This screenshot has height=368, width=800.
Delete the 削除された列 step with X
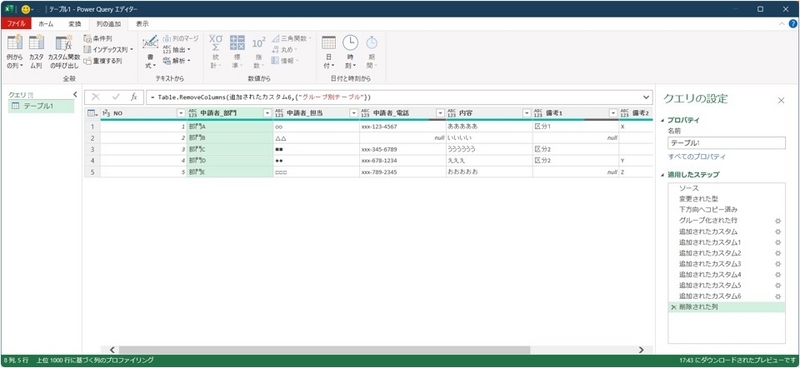click(x=673, y=307)
